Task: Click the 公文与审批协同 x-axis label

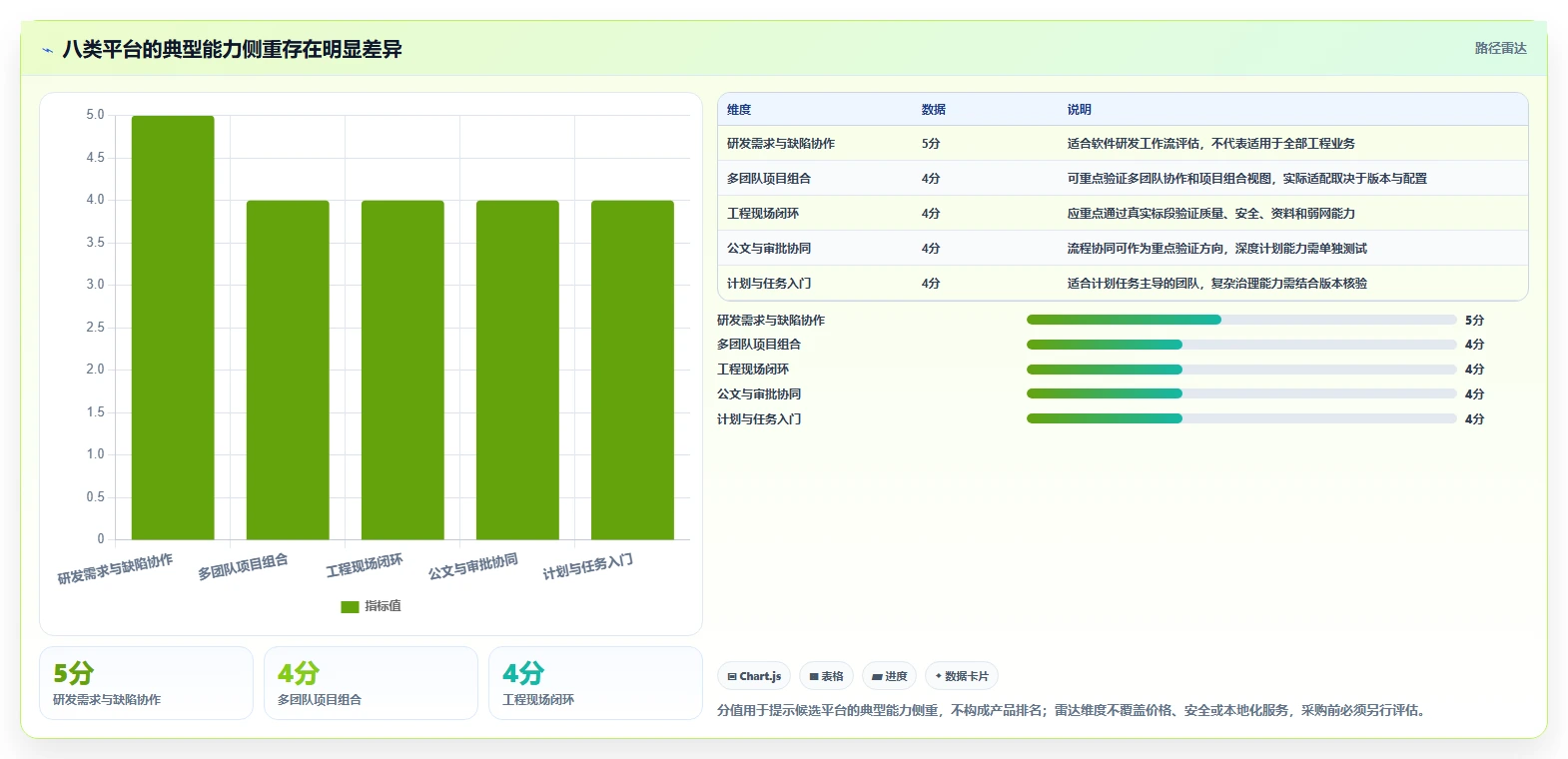Action: [x=473, y=567]
